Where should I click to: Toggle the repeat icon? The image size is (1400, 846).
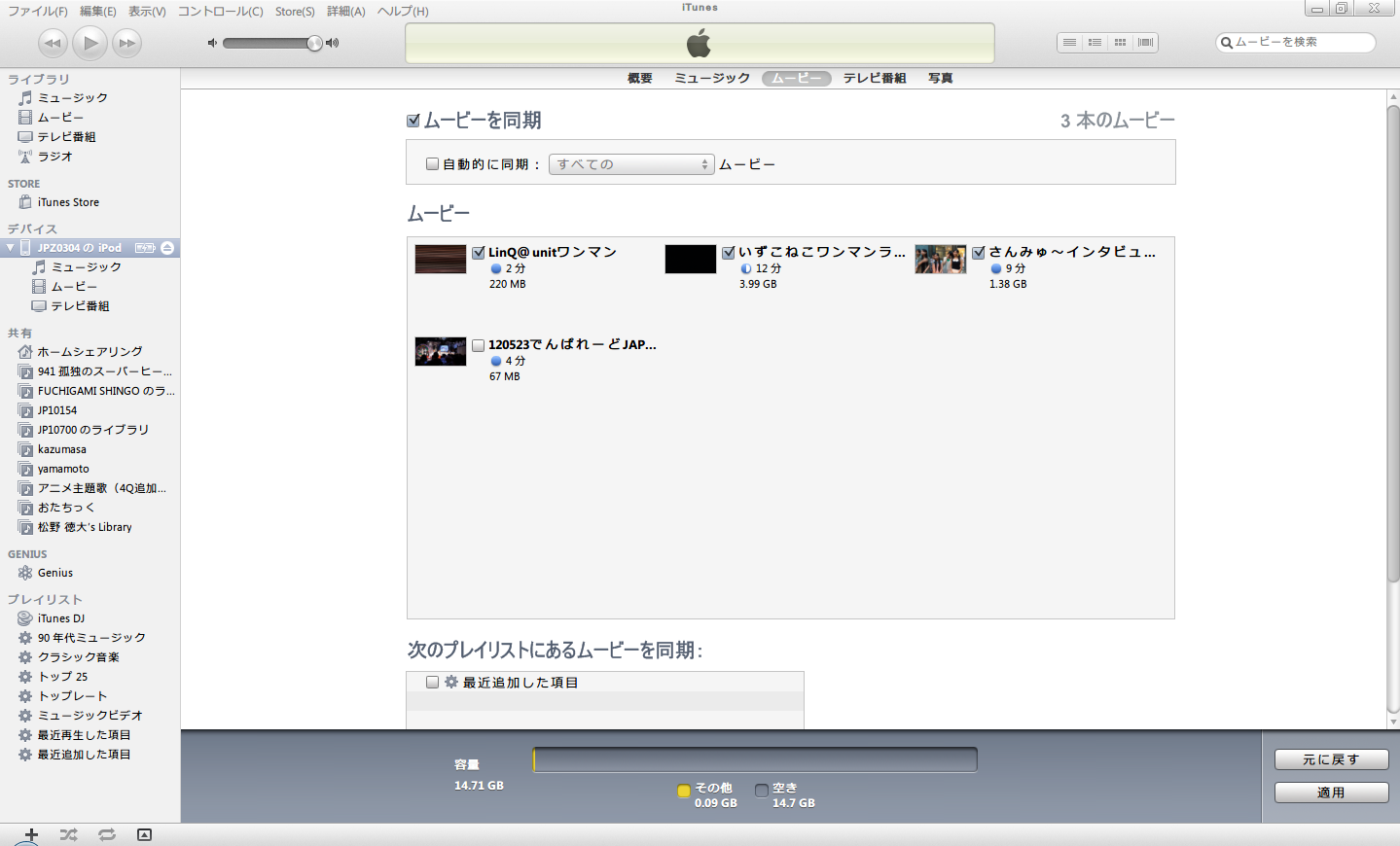click(107, 835)
